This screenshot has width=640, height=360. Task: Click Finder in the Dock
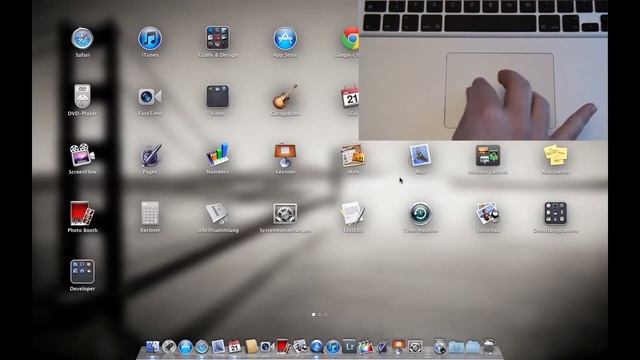point(152,347)
